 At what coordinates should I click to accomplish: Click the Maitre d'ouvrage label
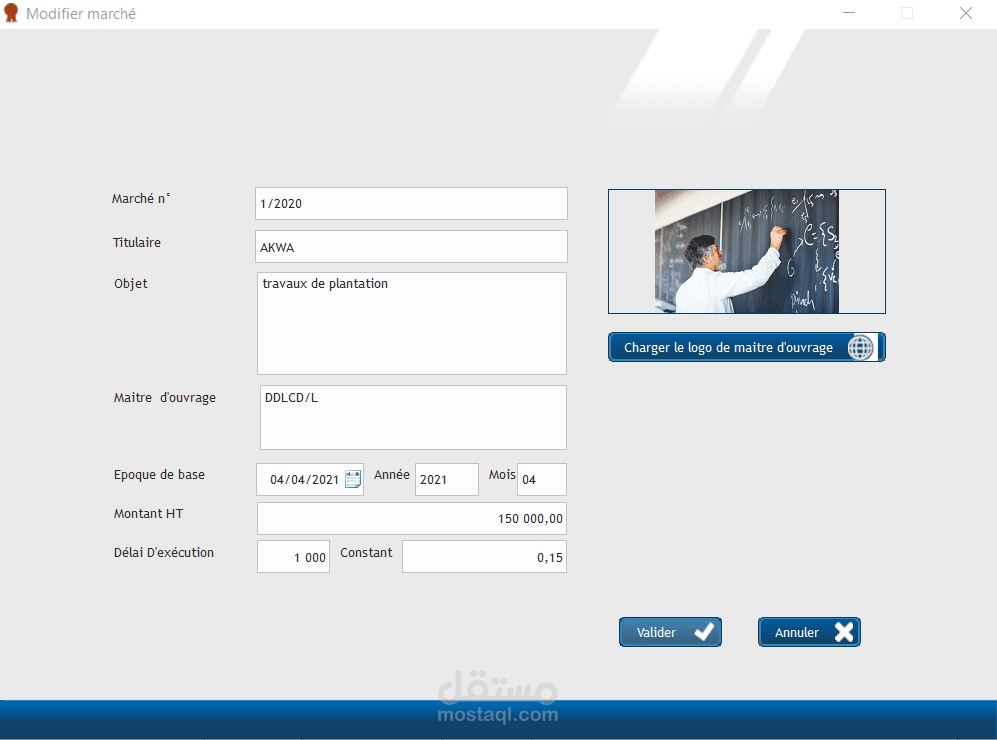point(165,398)
